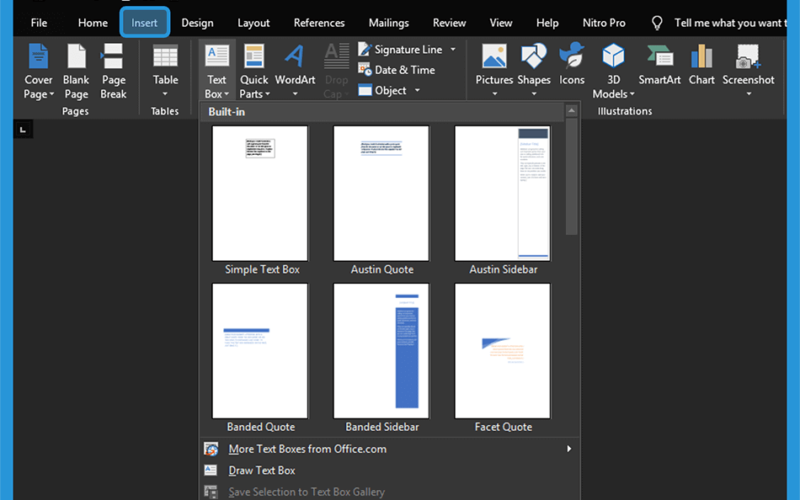Insert a Blank Page
Viewport: 800px width, 500px height.
76,71
